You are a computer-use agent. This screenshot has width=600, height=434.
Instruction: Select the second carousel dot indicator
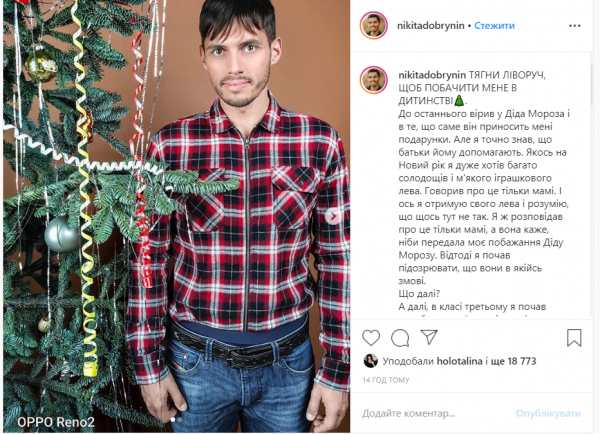pyautogui.click(x=180, y=419)
